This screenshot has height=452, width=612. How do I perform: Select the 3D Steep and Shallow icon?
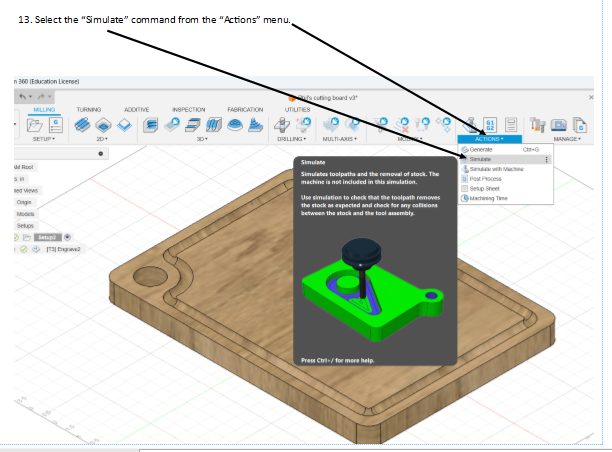click(x=193, y=125)
